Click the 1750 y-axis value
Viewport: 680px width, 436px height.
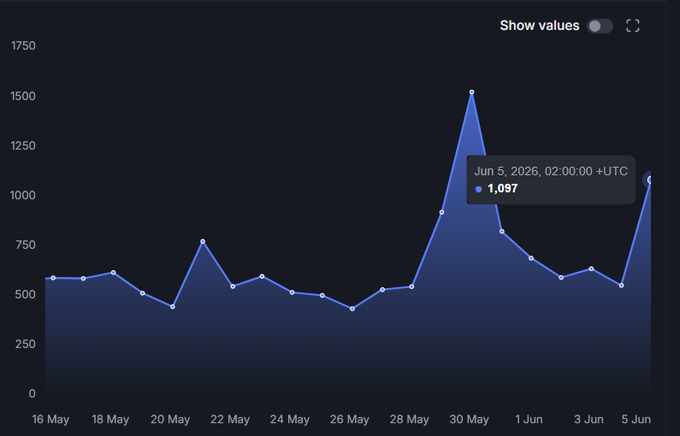[x=23, y=46]
